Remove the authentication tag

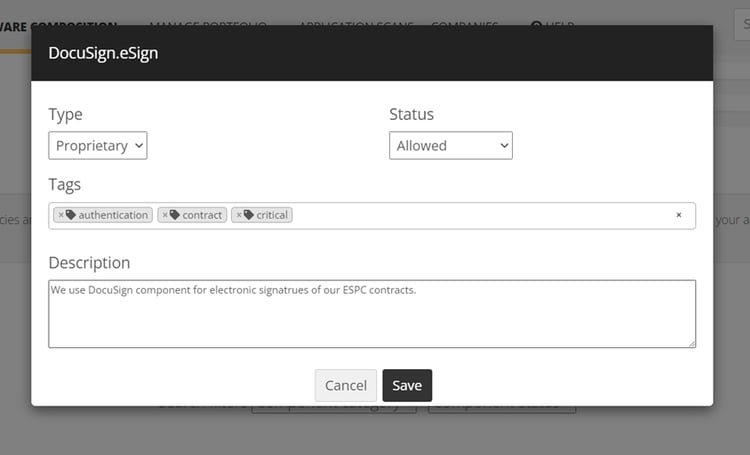click(61, 215)
